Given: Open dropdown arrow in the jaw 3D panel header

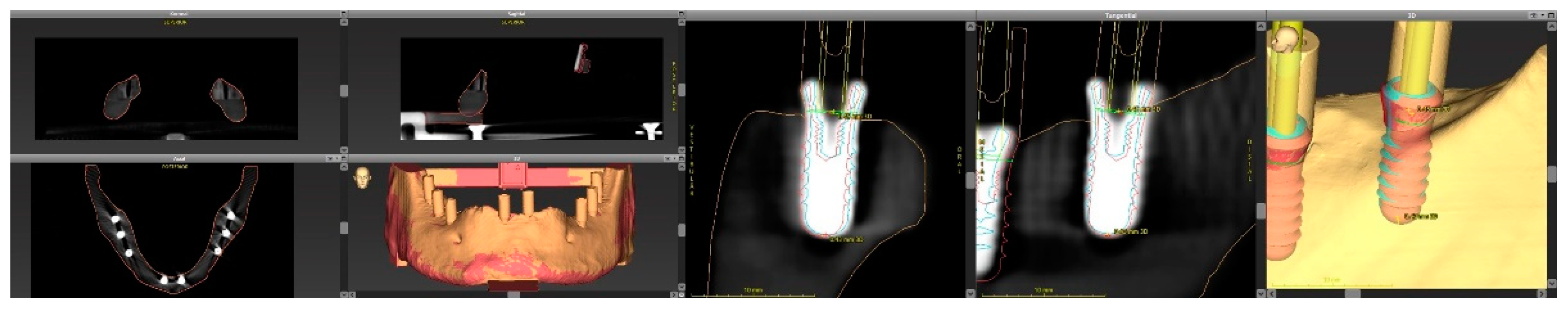Looking at the screenshot, I should point(675,159).
